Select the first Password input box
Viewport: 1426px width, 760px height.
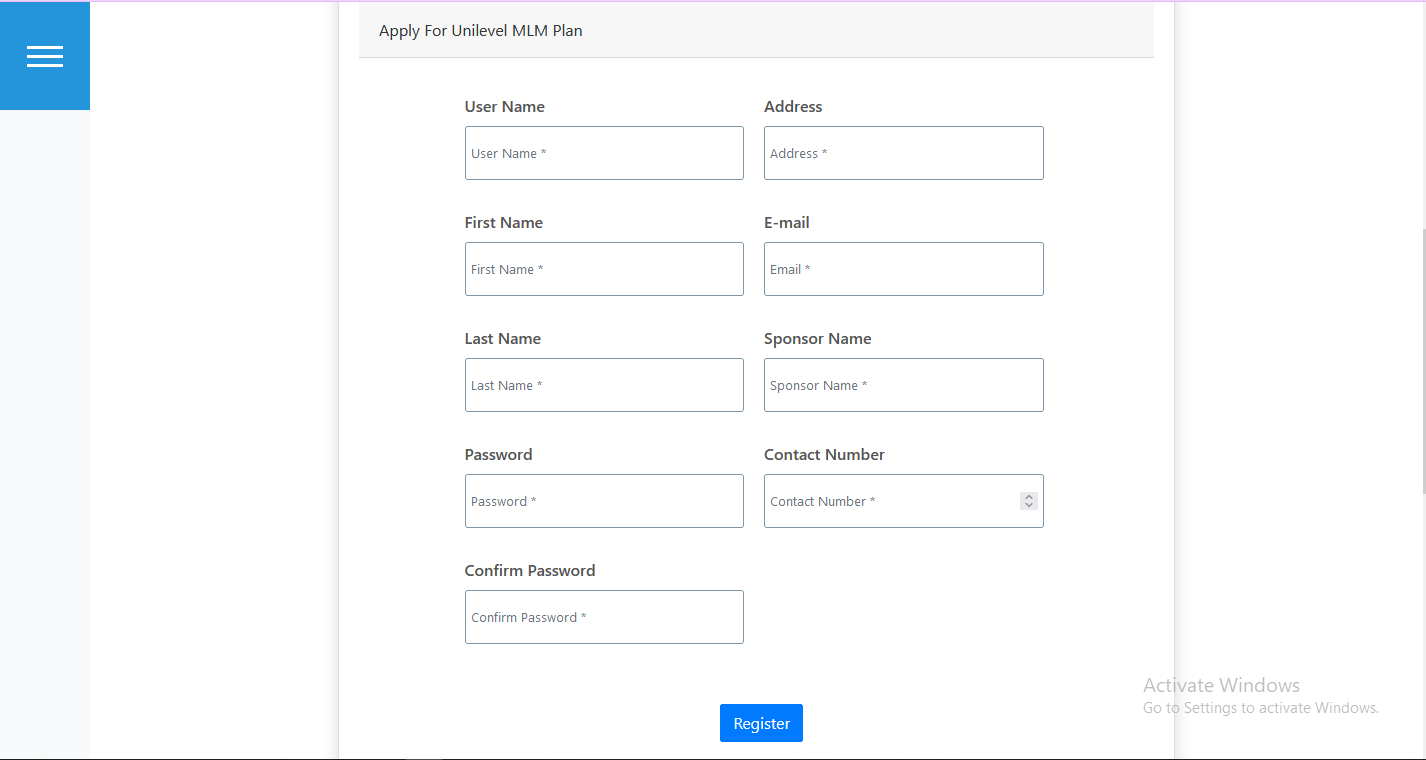(x=604, y=501)
